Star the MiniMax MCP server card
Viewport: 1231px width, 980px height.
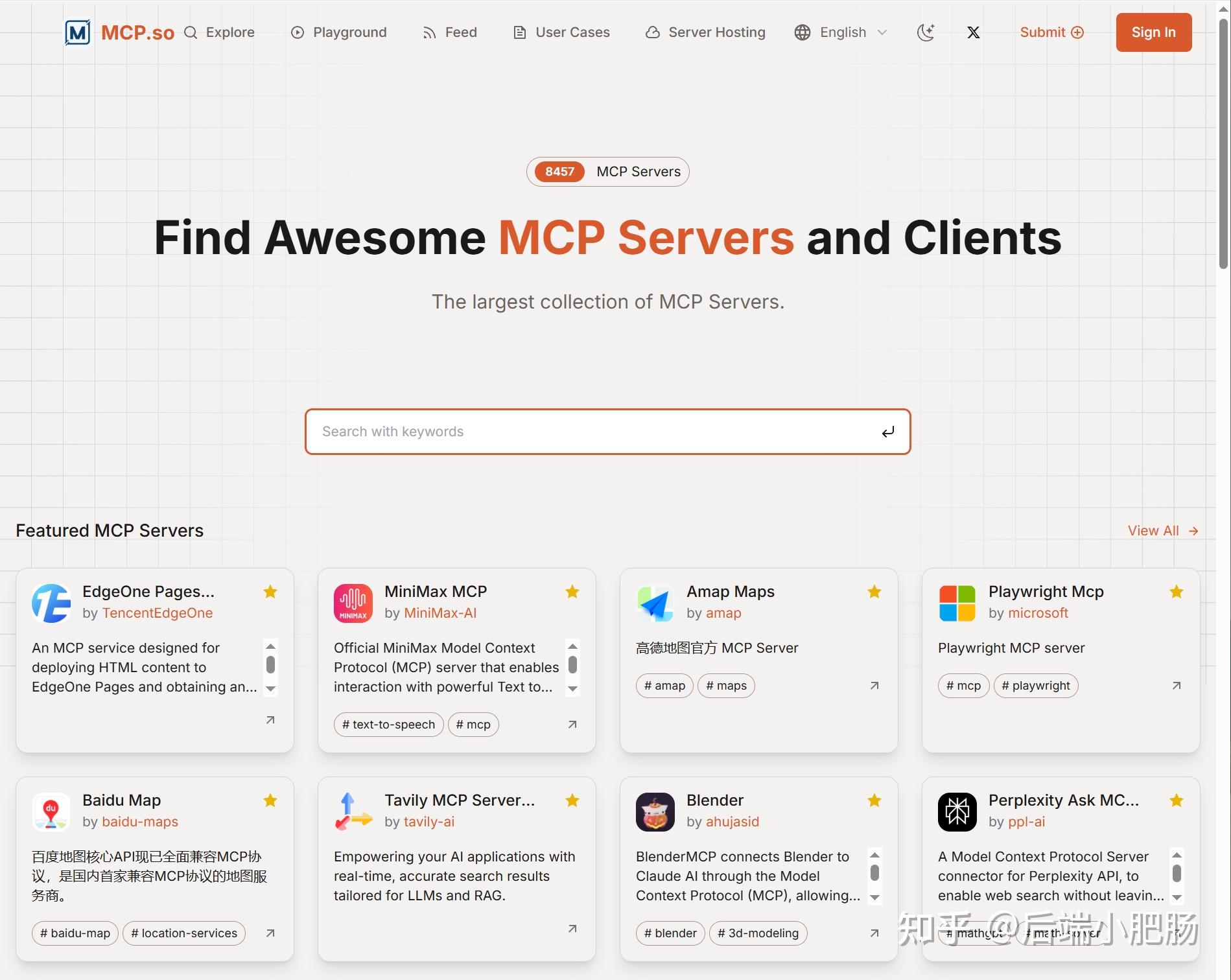pos(572,592)
